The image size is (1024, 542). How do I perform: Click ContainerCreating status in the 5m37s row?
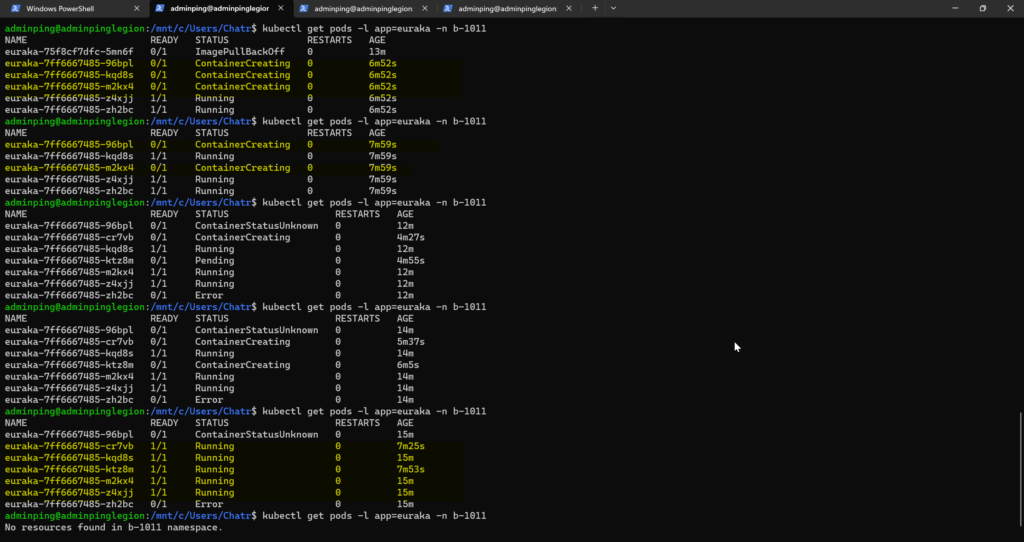[242, 342]
